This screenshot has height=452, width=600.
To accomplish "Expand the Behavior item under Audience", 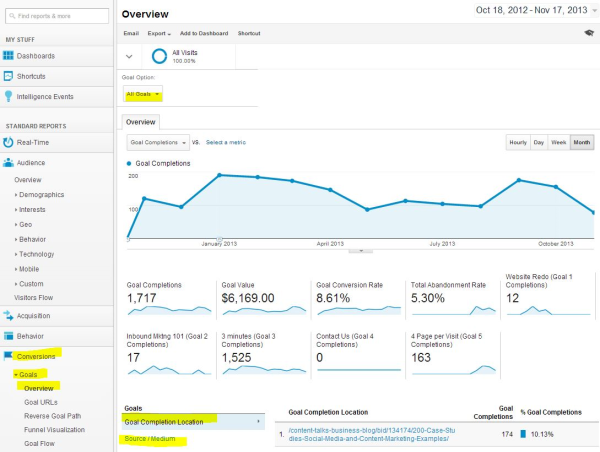I will 16,240.
